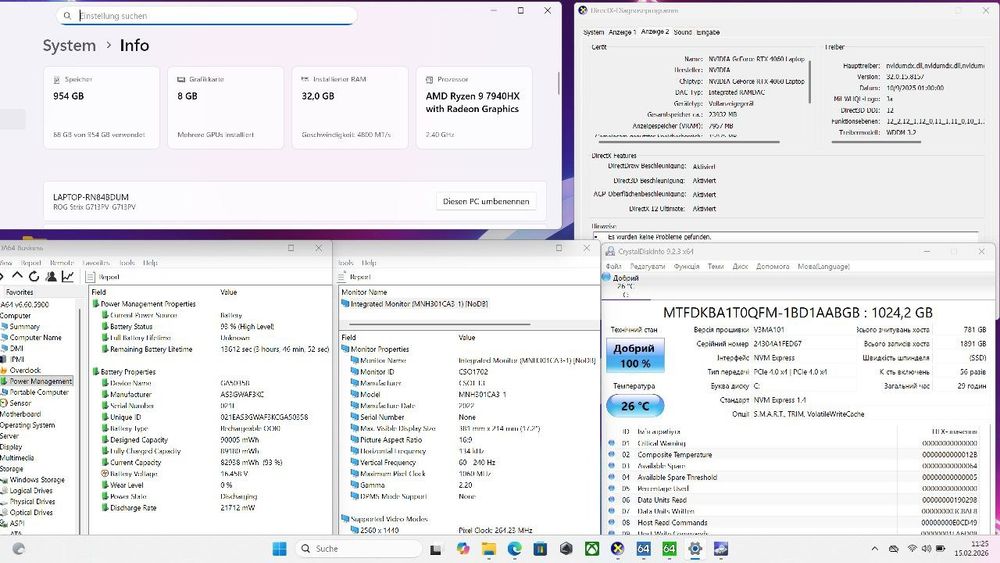Image resolution: width=1000 pixels, height=563 pixels.
Task: Switch to the Sound tab in DxDiag
Action: click(682, 32)
